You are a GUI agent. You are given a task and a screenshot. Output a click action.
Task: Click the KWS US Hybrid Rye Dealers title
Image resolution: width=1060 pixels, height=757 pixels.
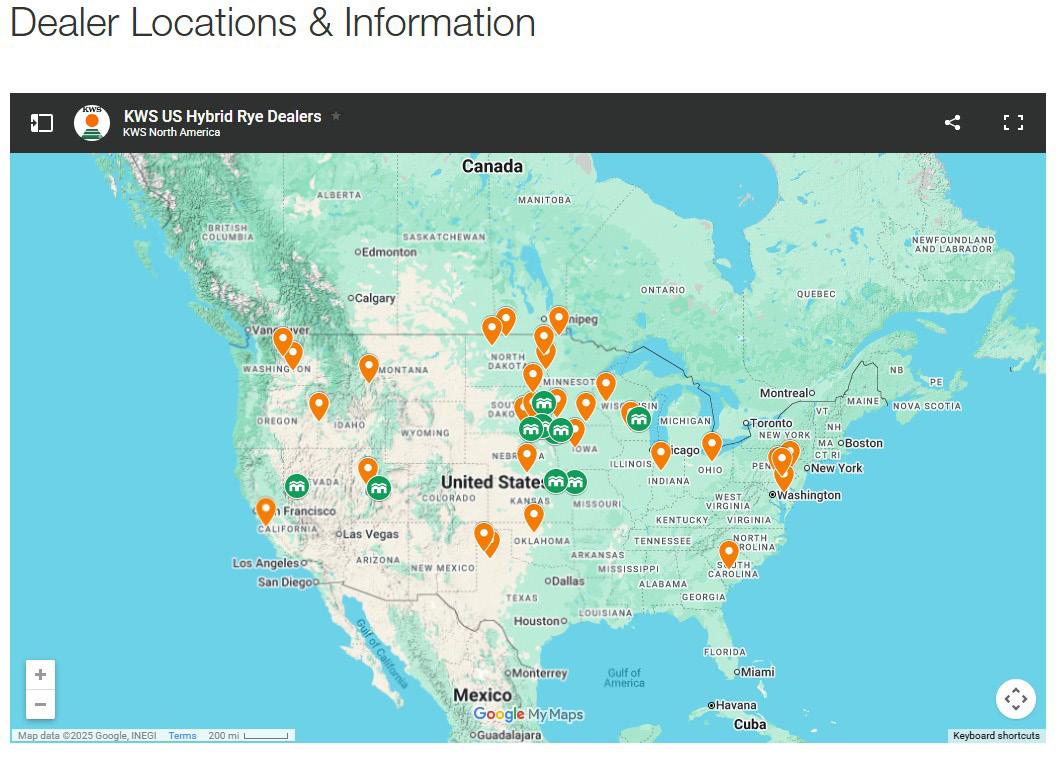pyautogui.click(x=222, y=116)
